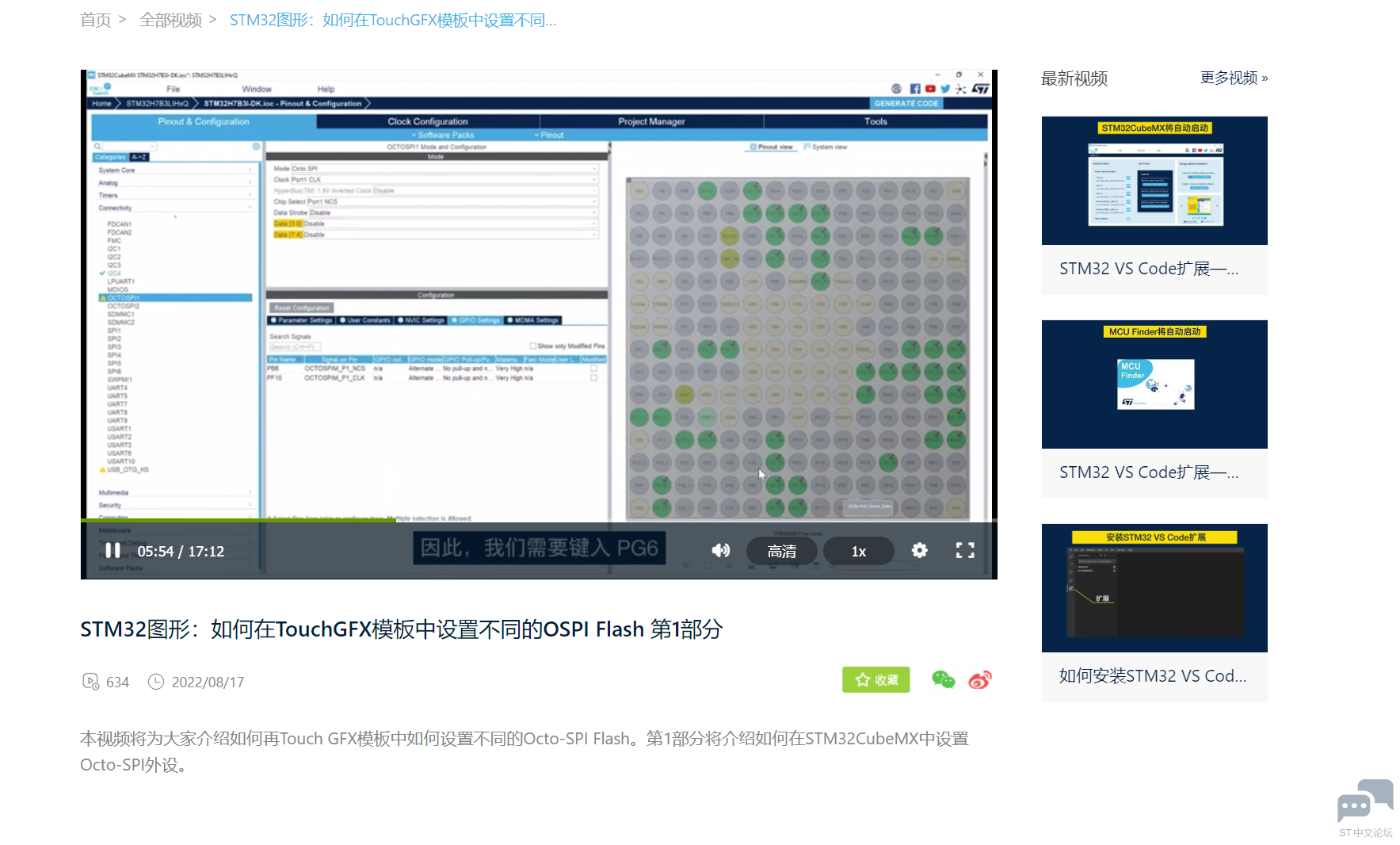The height and width of the screenshot is (845, 1400).
Task: Open the MCU Finder将自动启动 video thumbnail
Action: click(x=1154, y=384)
